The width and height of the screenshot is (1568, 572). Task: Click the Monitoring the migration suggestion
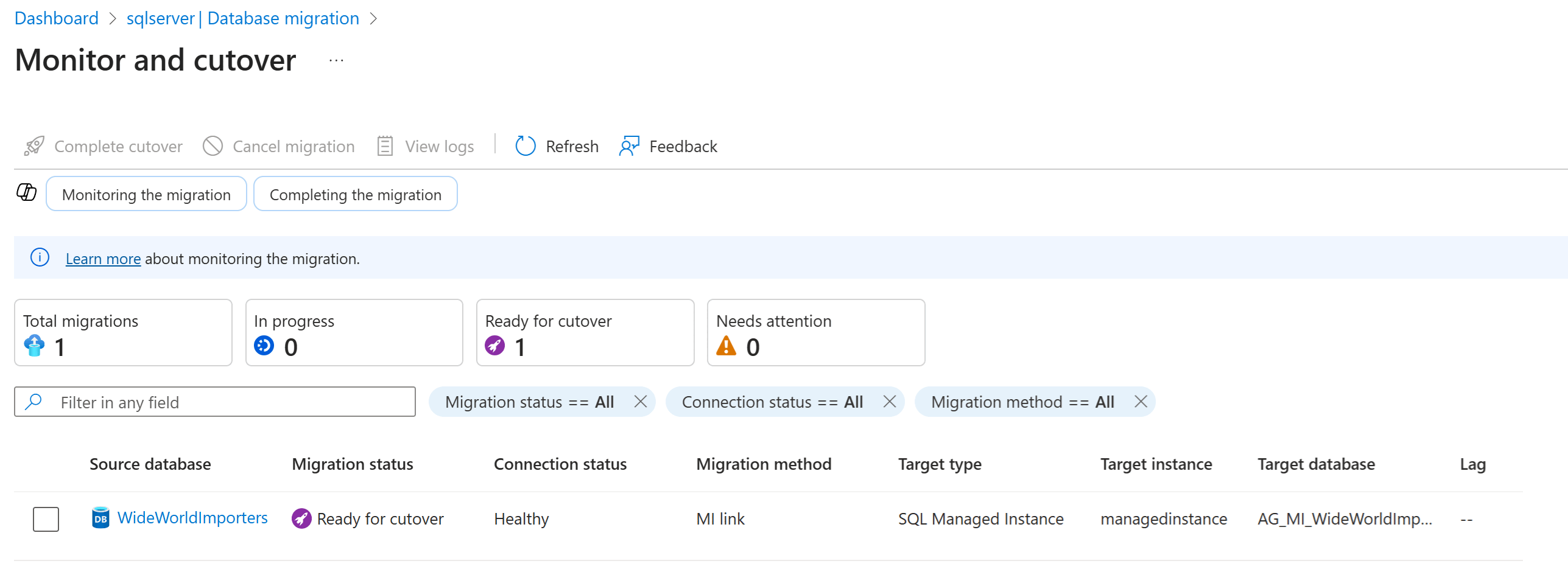(146, 195)
